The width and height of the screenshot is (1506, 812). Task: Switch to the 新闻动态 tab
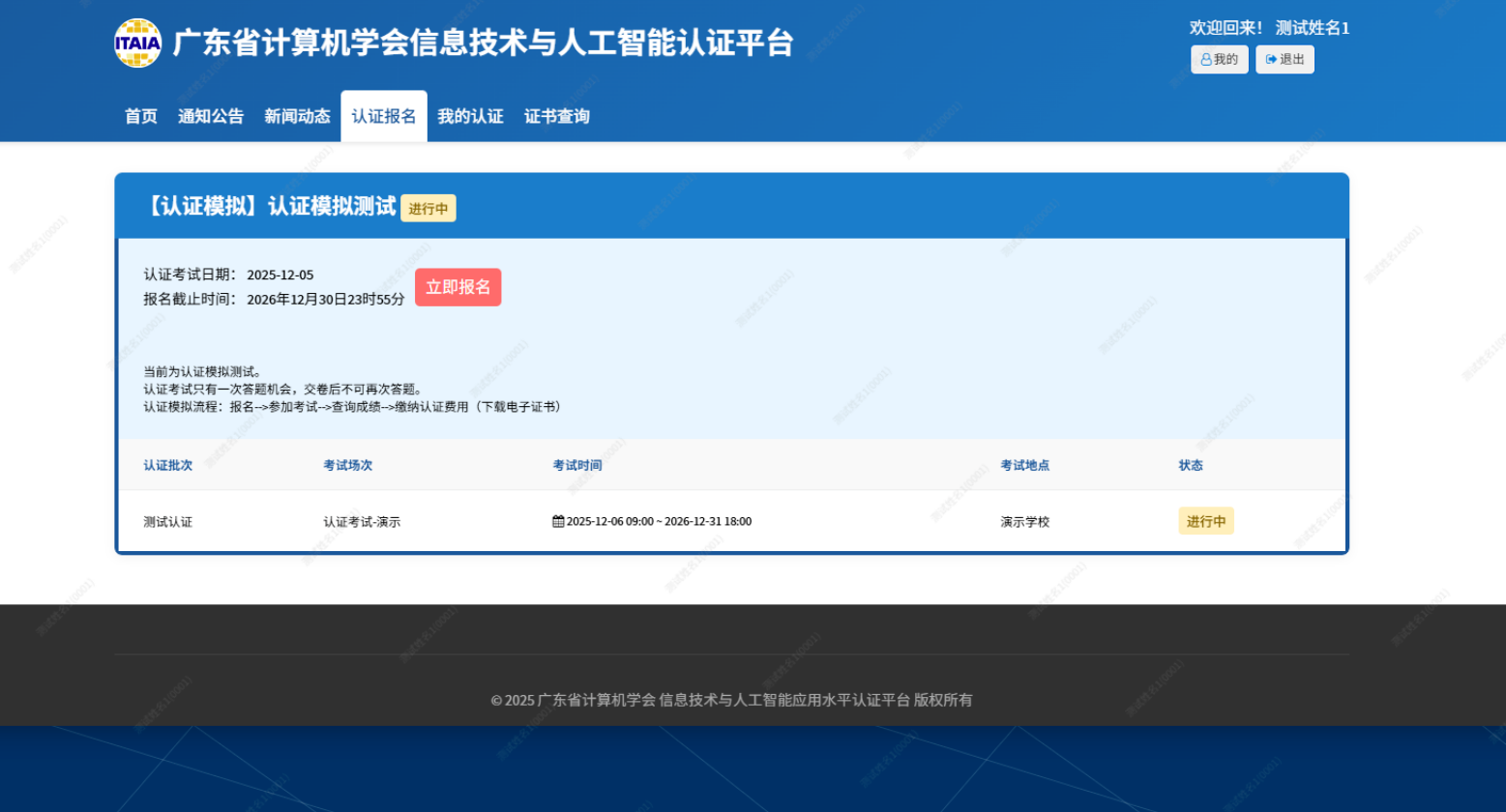(297, 116)
